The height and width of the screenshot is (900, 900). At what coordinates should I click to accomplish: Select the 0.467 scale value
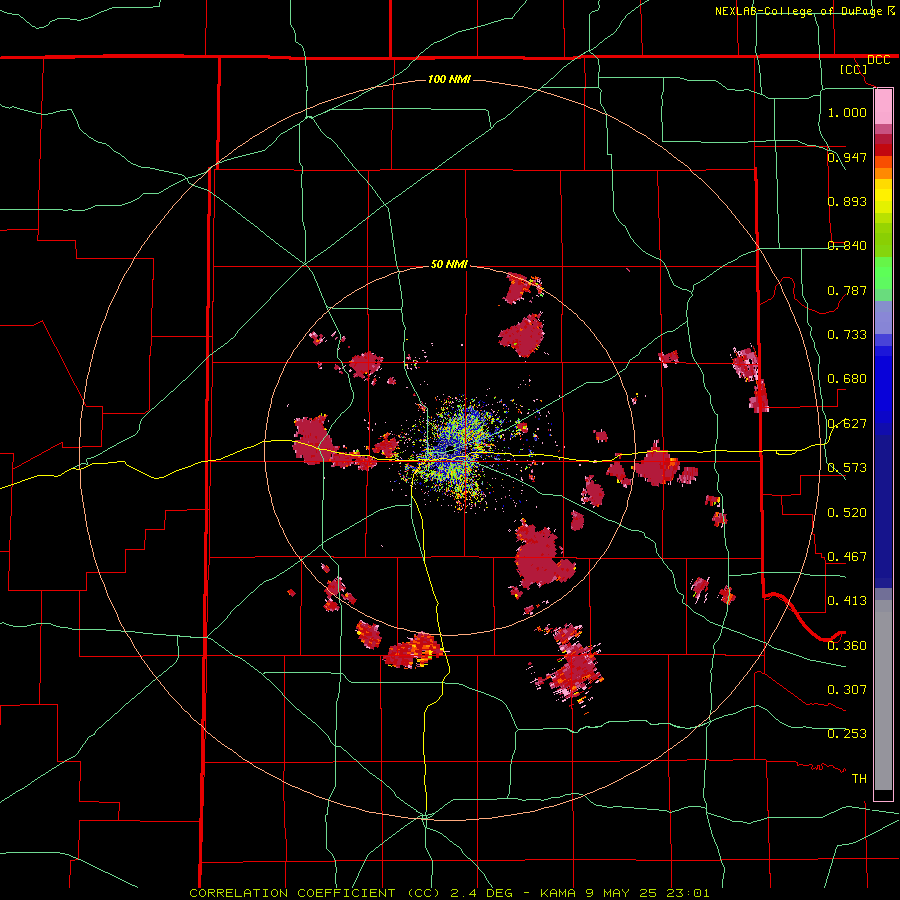click(x=847, y=557)
